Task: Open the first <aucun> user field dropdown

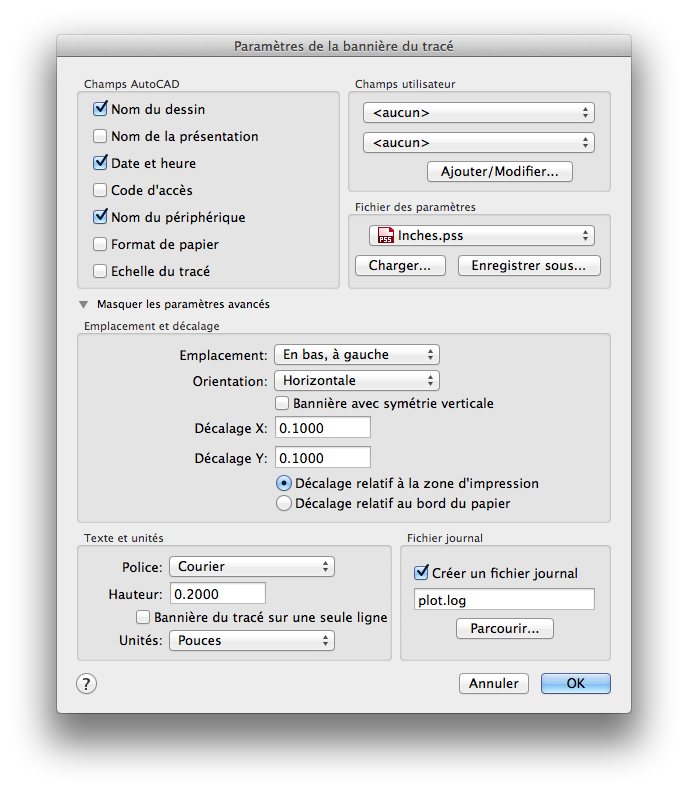Action: pyautogui.click(x=478, y=113)
